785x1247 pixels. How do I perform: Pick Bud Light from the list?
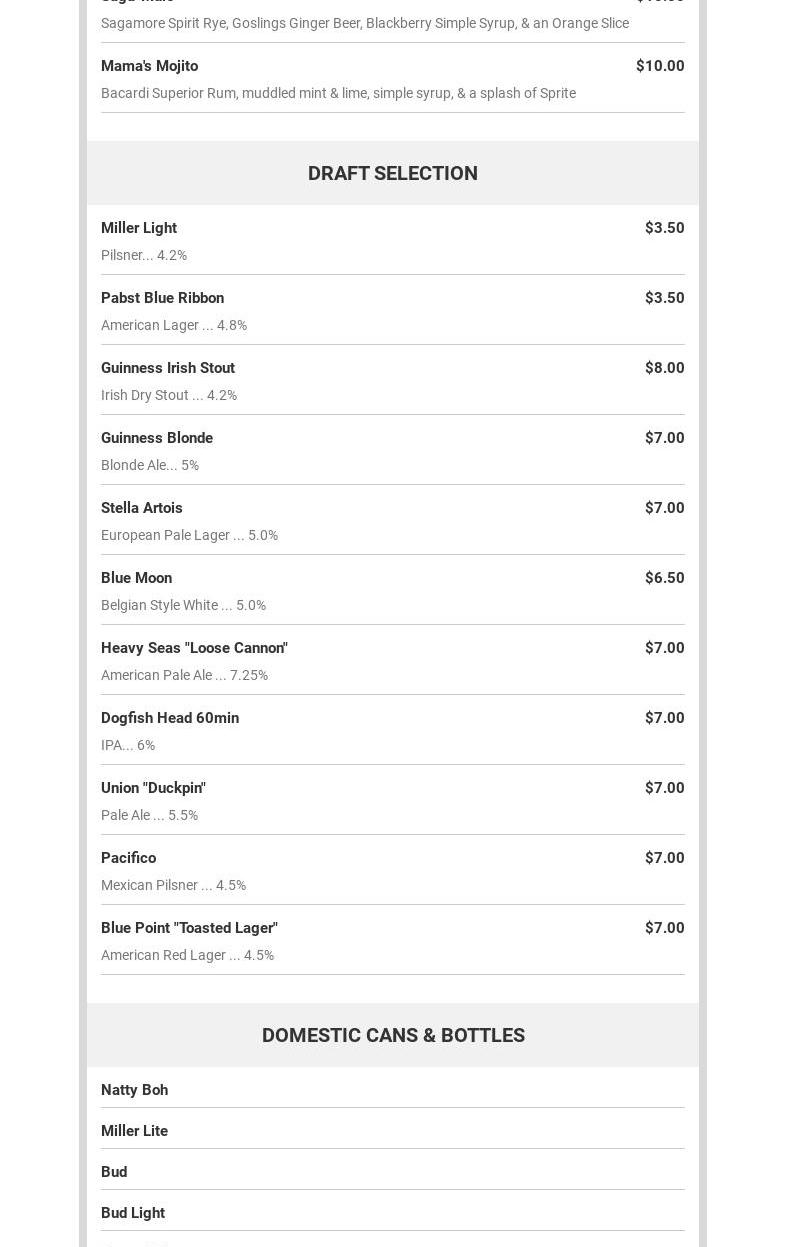click(133, 1213)
